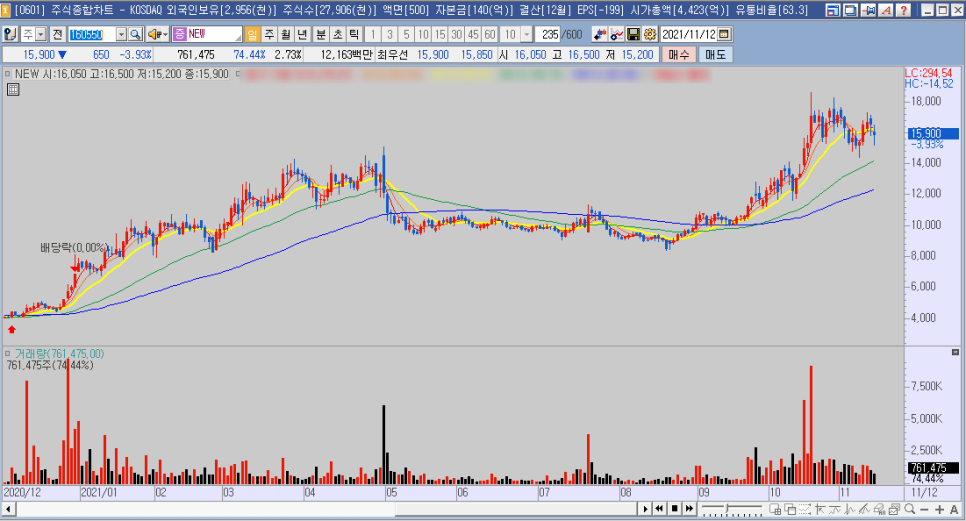Click the stock code input 160550
The image size is (966, 521).
pos(91,34)
